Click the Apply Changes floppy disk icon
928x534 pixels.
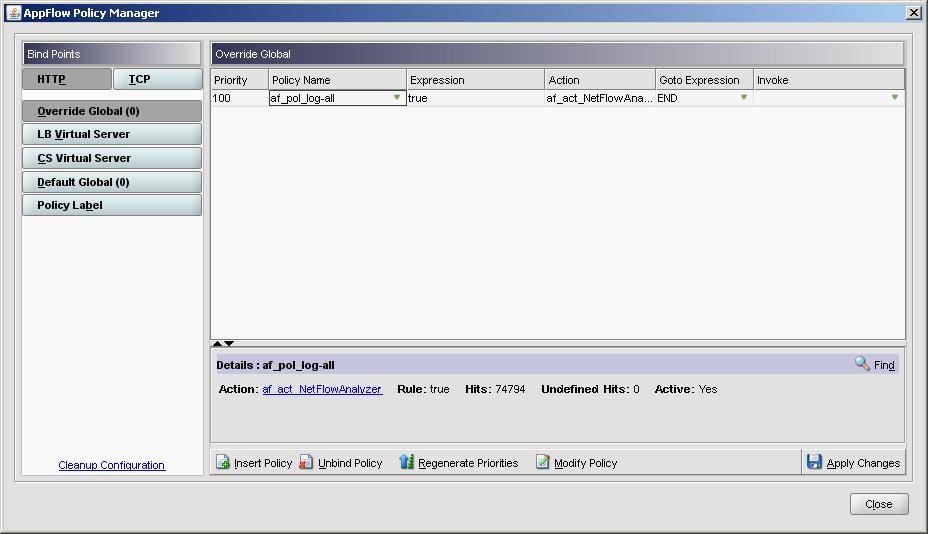[814, 462]
